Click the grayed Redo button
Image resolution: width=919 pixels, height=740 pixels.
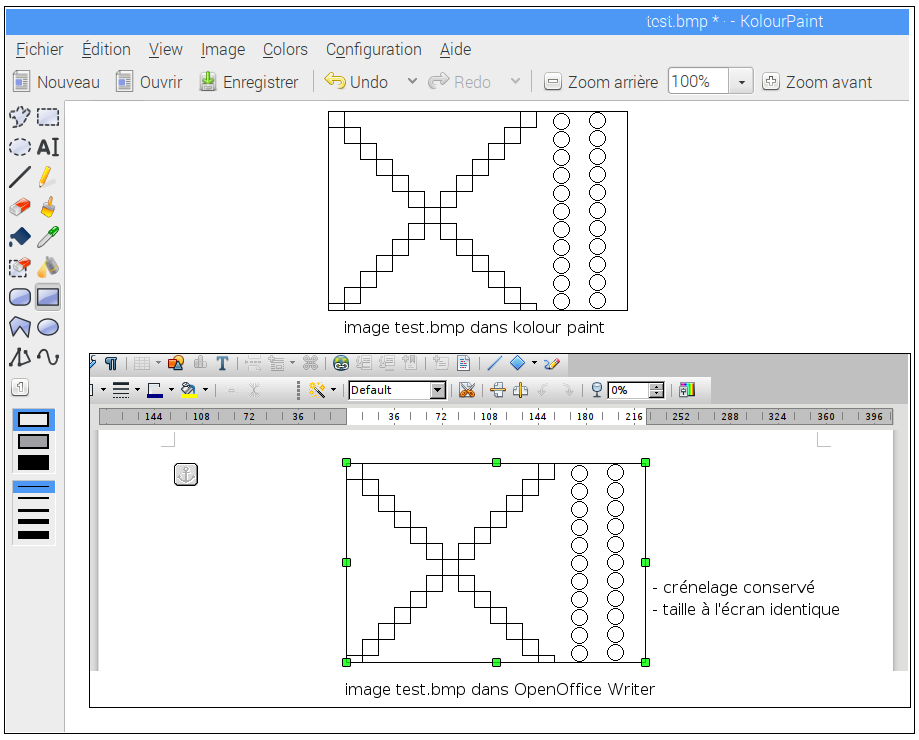(x=459, y=82)
